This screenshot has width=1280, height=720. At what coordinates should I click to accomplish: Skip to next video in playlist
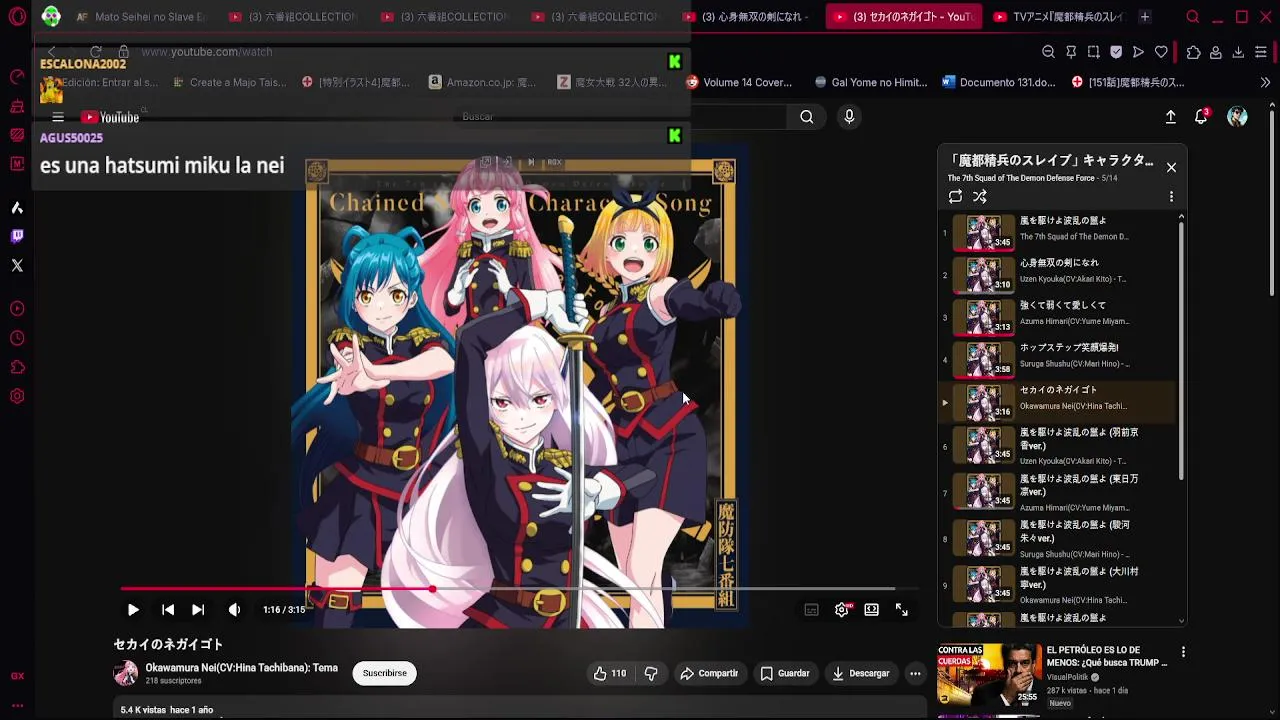coord(198,610)
